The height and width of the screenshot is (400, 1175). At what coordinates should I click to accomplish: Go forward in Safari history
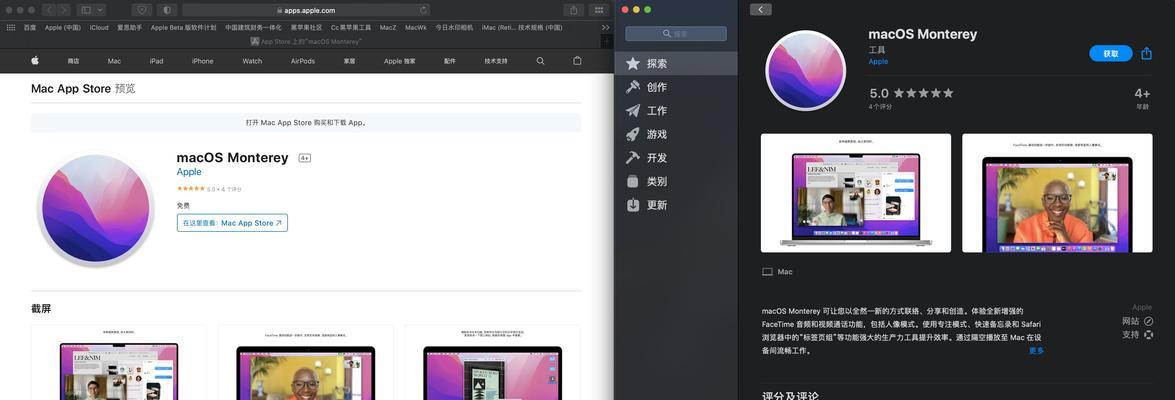[64, 10]
